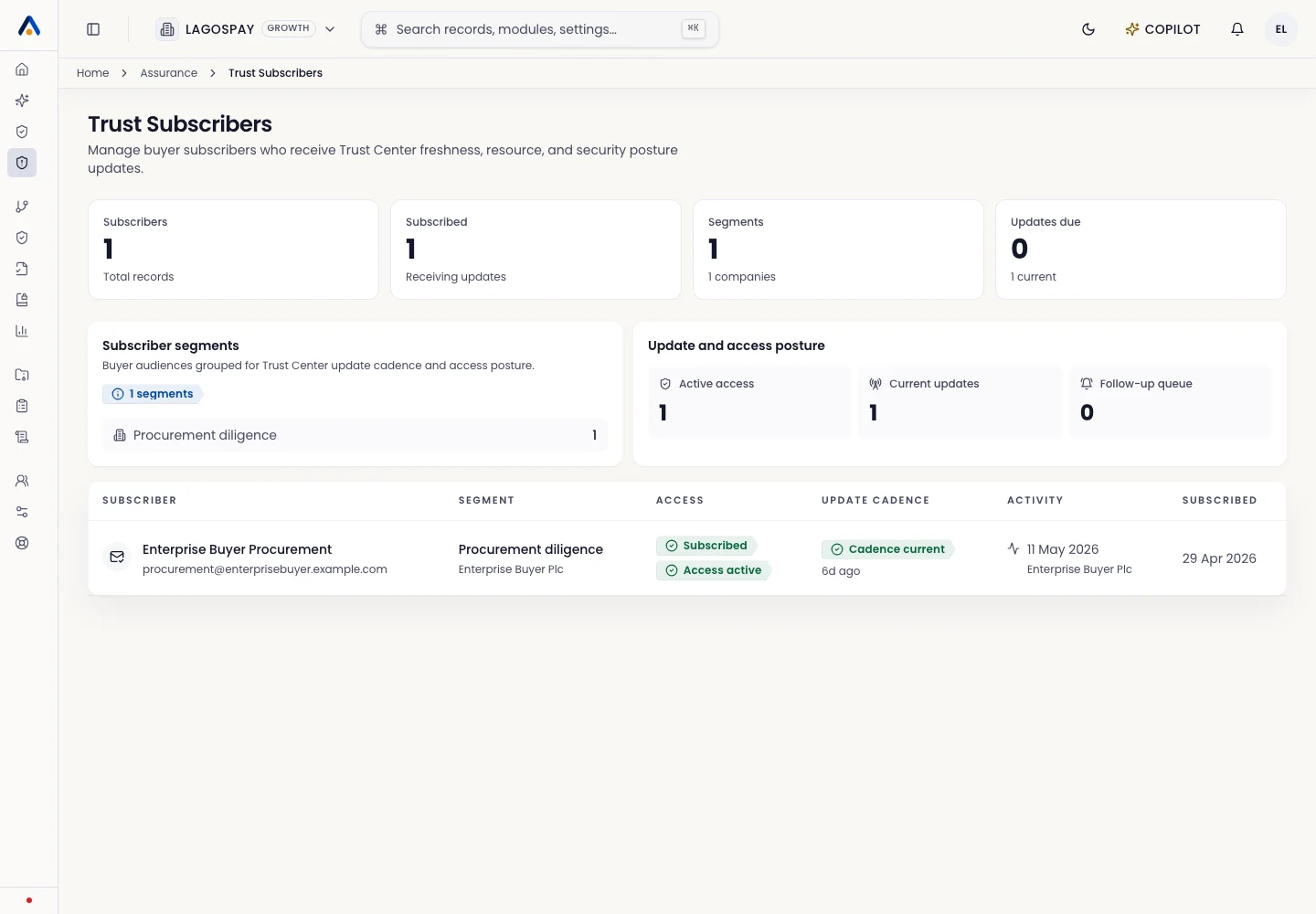Viewport: 1316px width, 914px height.
Task: Click procurement@enterprisebuyer.example.com email text
Action: pyautogui.click(x=265, y=569)
